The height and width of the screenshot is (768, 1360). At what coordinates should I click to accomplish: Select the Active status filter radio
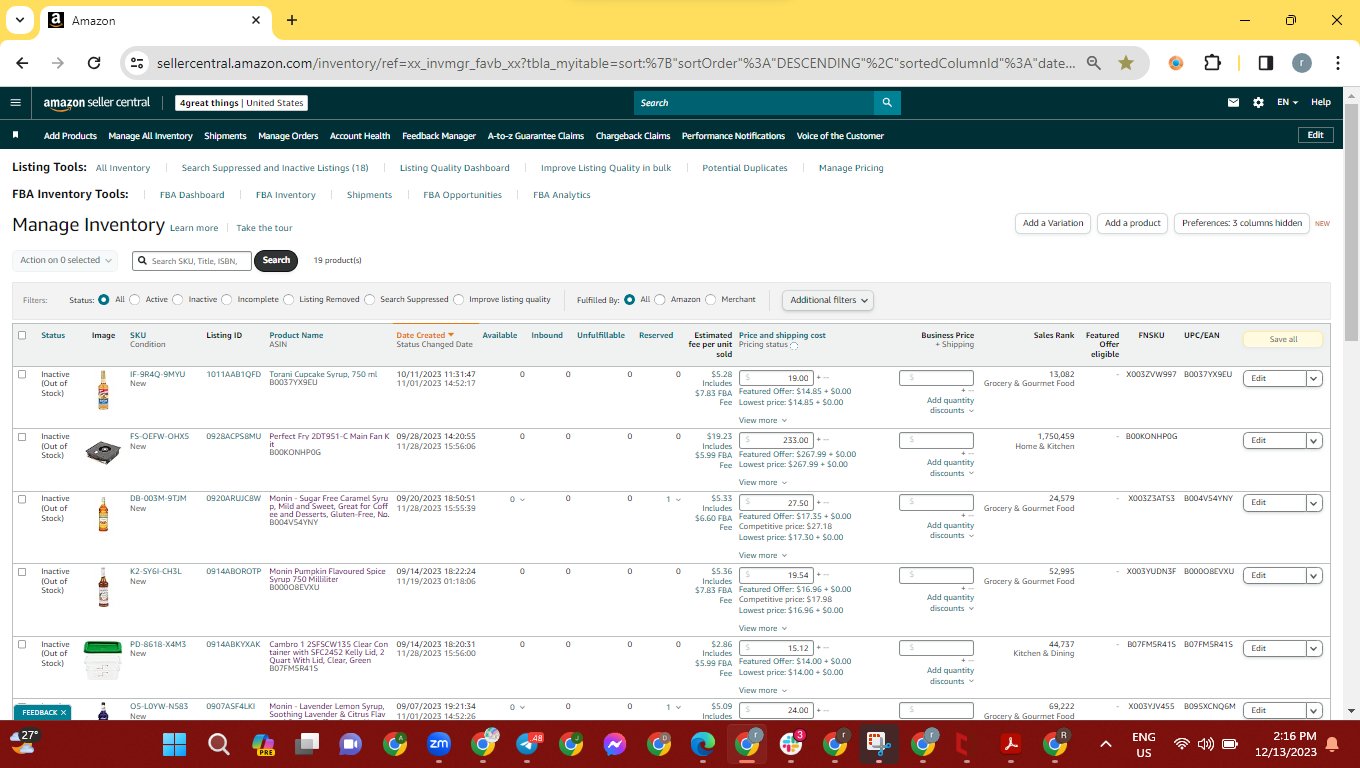point(135,299)
